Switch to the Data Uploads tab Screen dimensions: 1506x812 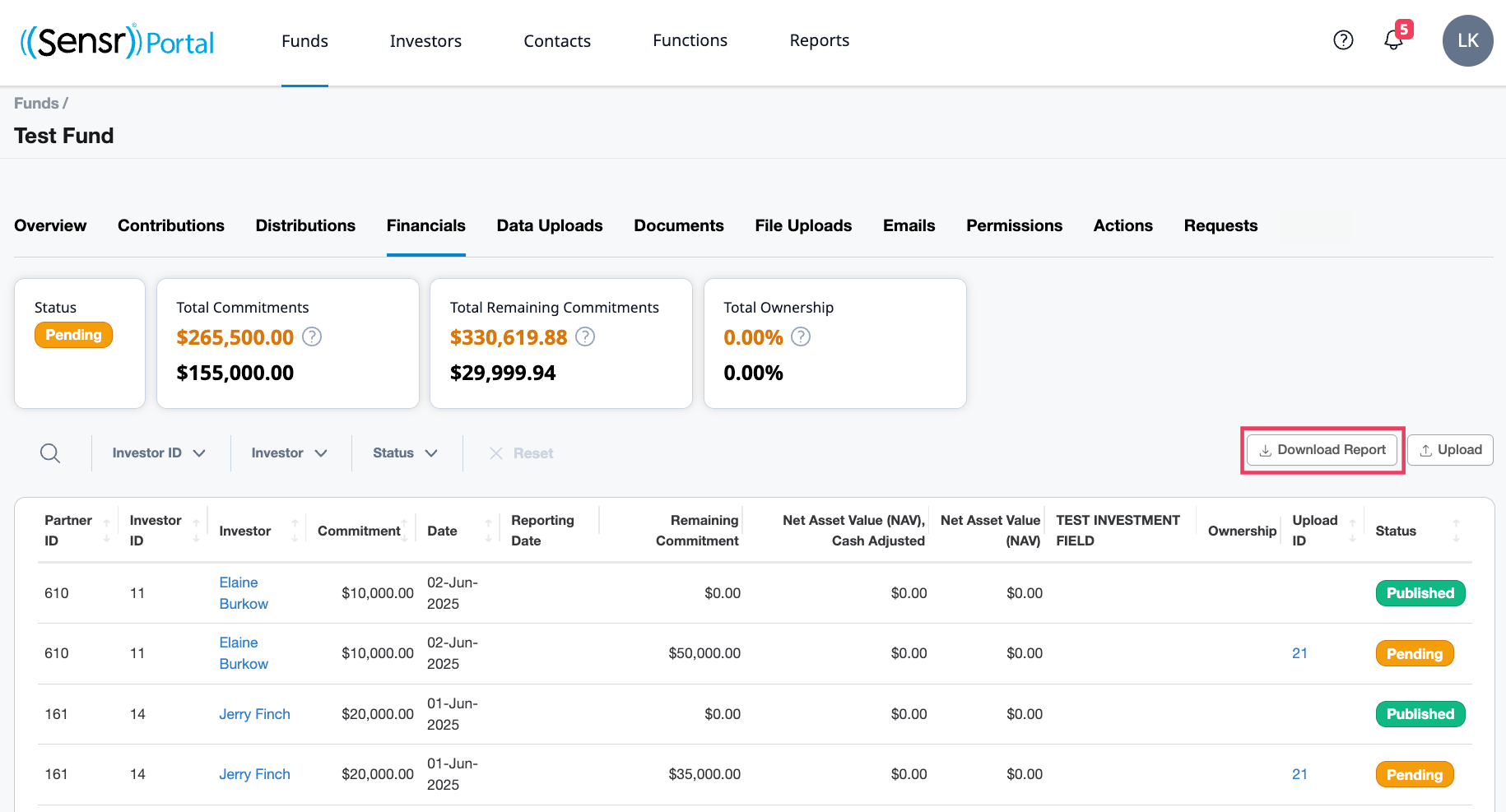pos(550,225)
